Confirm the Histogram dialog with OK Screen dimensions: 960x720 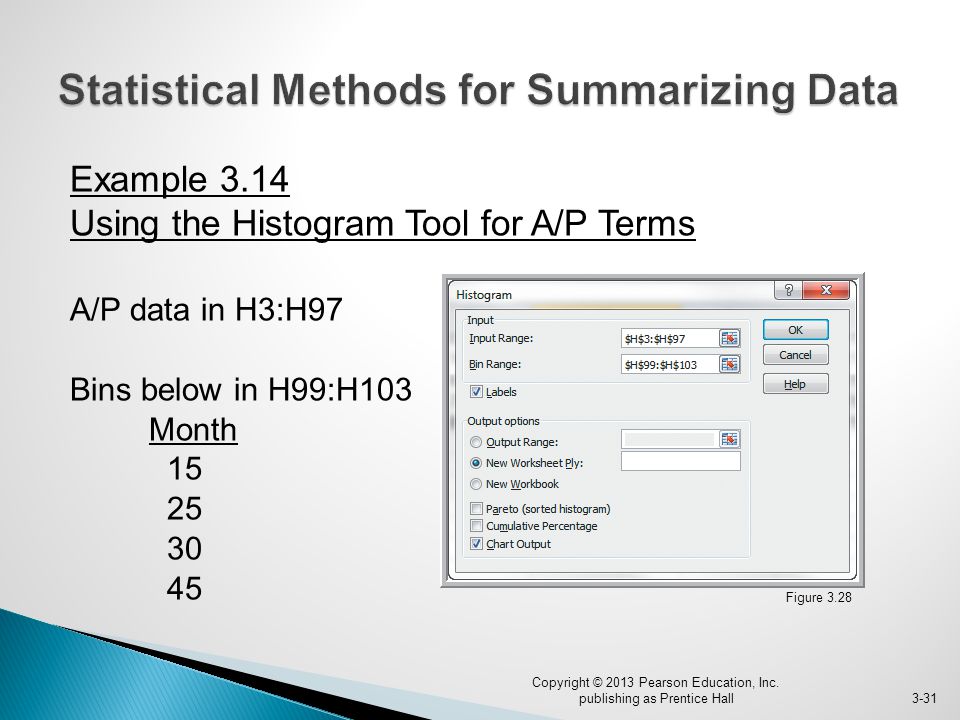click(x=795, y=329)
